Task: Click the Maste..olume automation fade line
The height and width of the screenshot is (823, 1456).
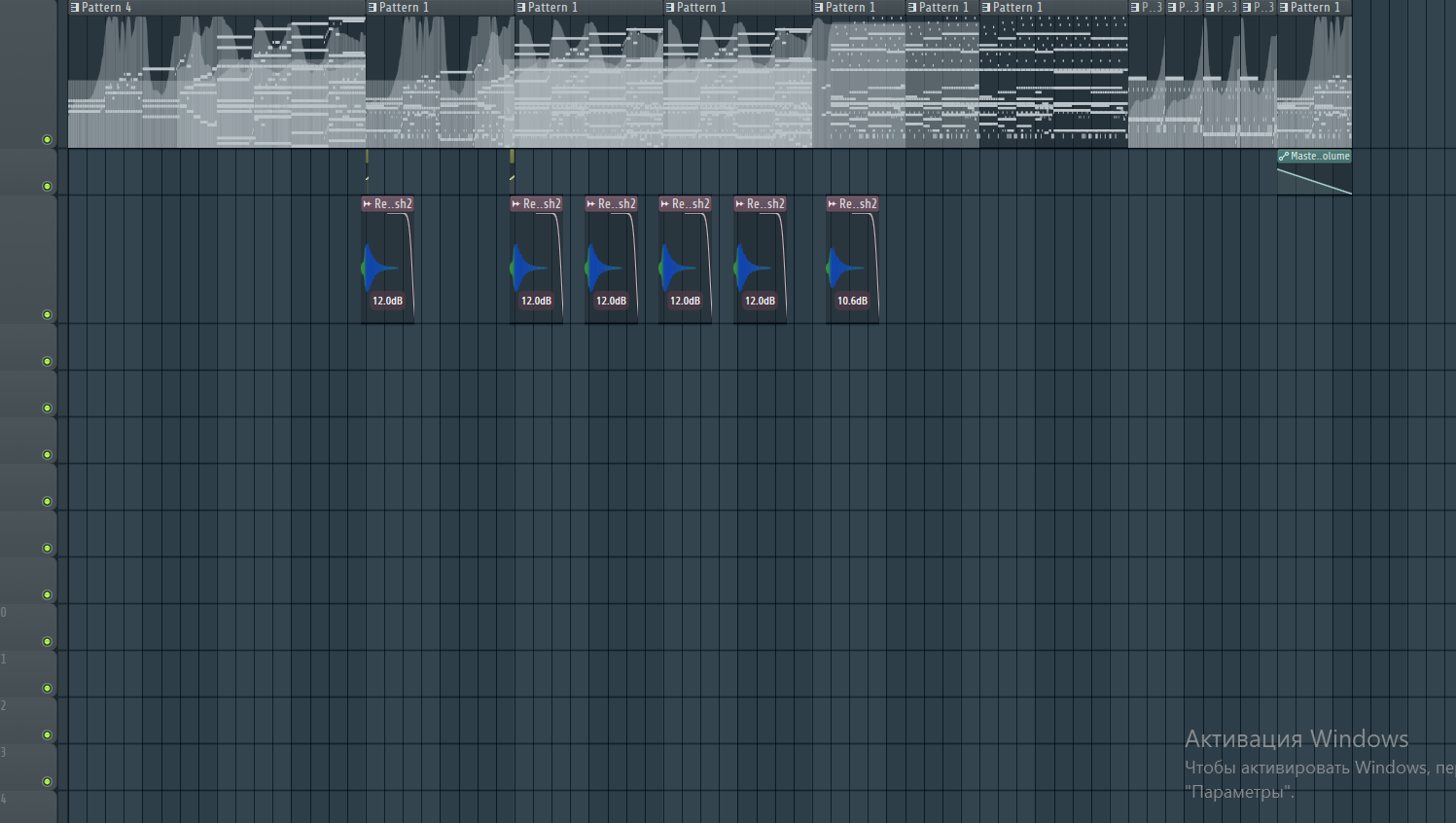Action: pyautogui.click(x=1314, y=181)
